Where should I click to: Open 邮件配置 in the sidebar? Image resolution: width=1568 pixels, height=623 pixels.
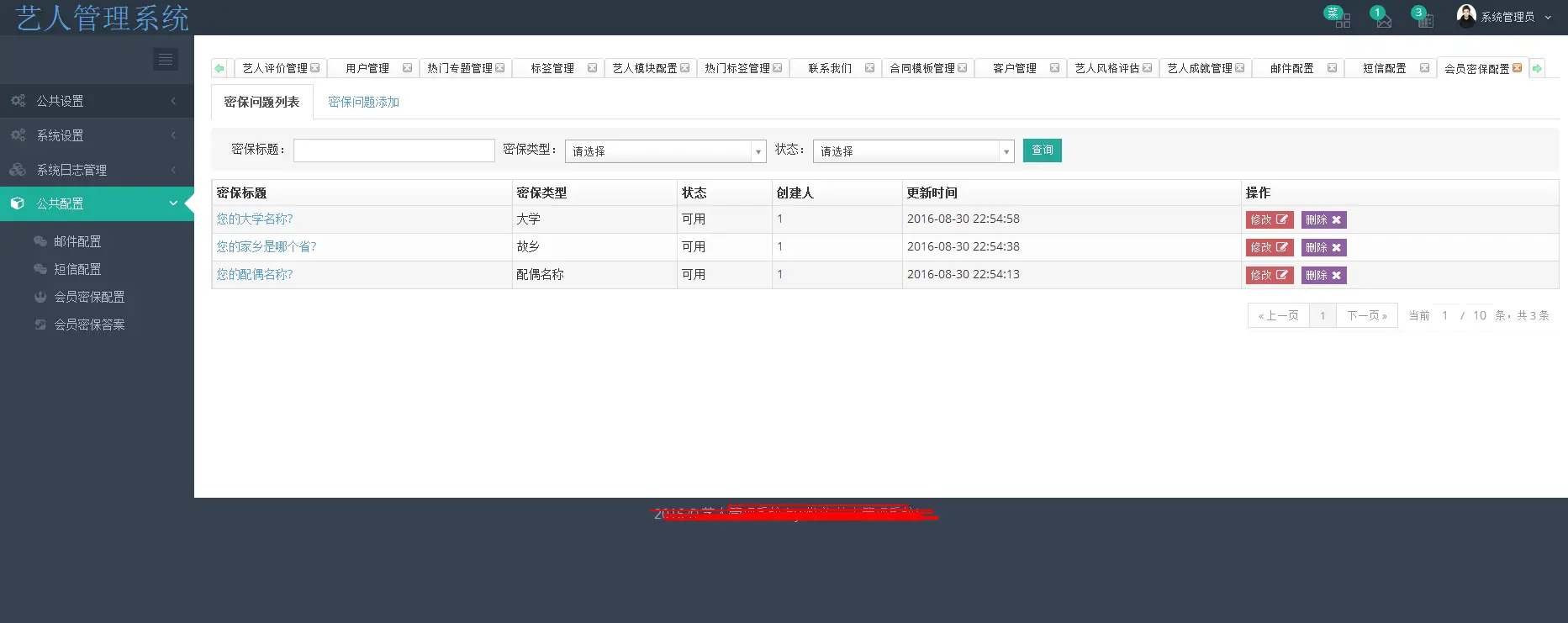pos(77,241)
